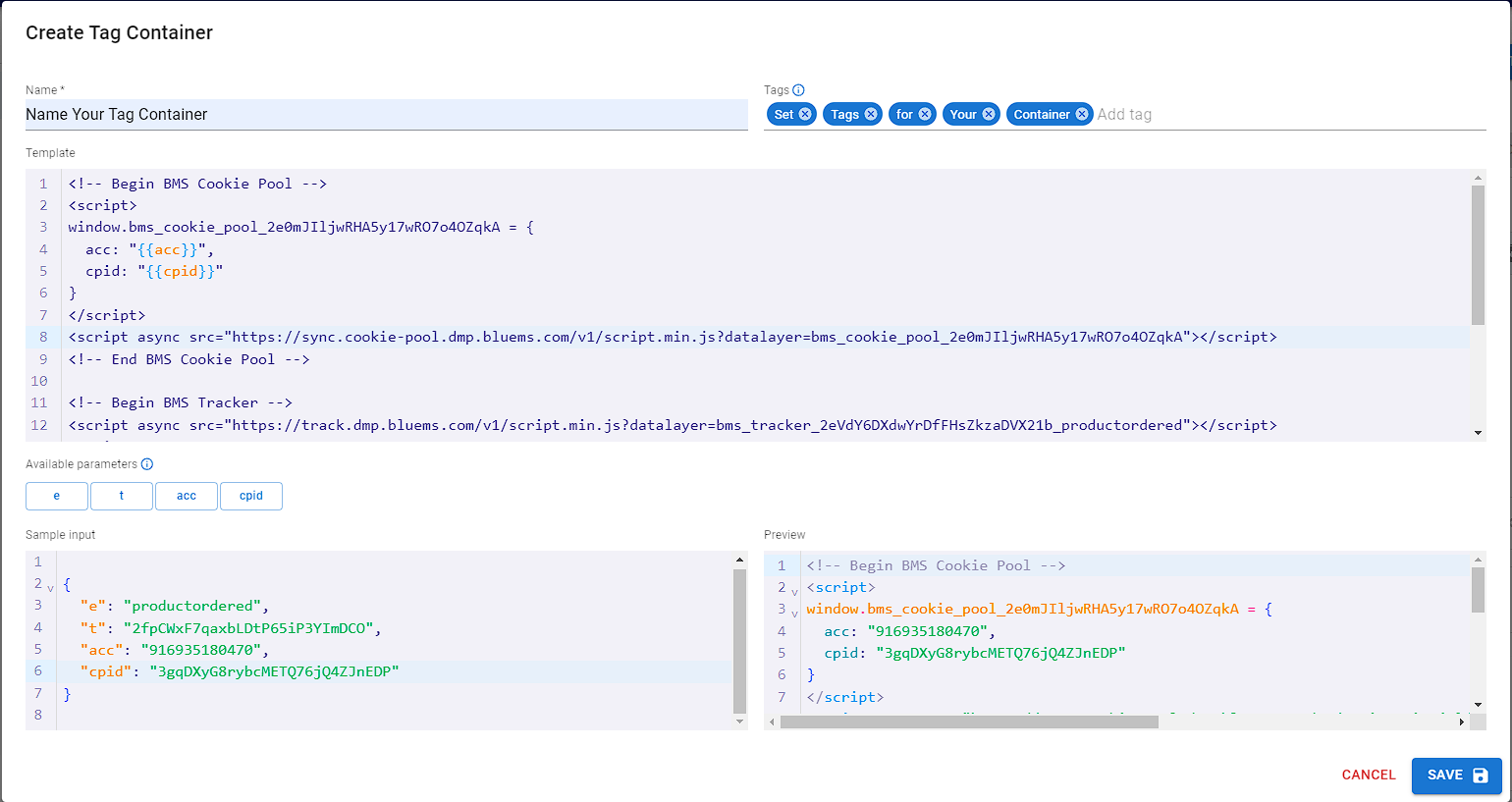Focus the Name input field
1512x802 pixels.
[x=386, y=115]
